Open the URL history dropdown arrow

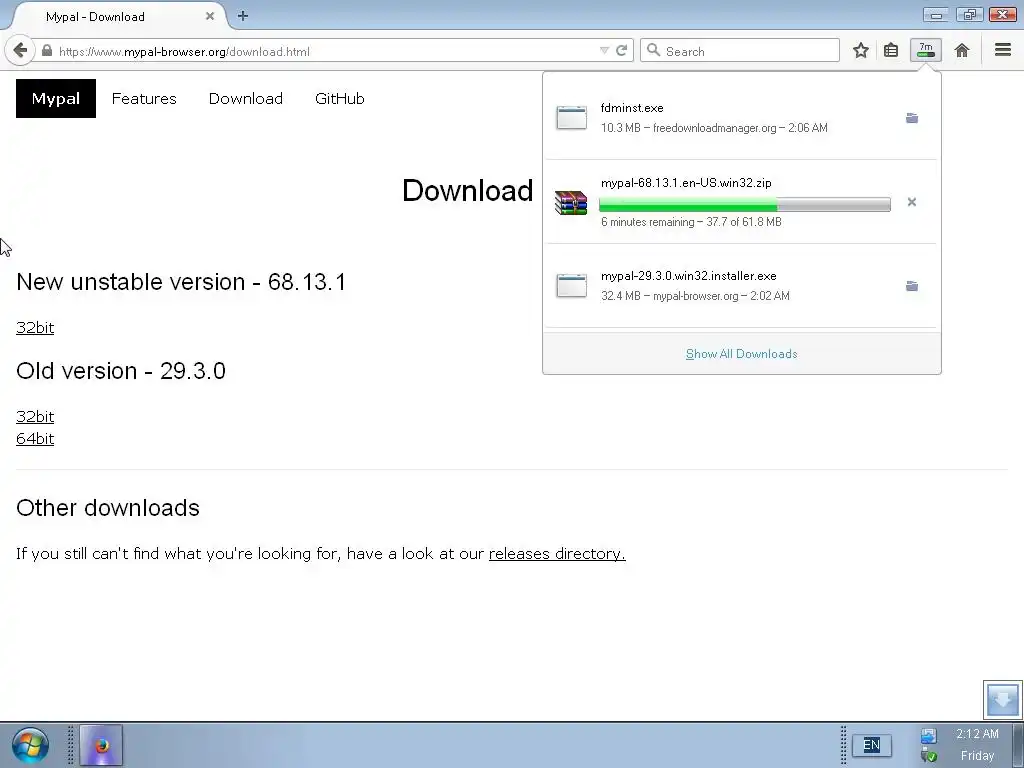[604, 51]
